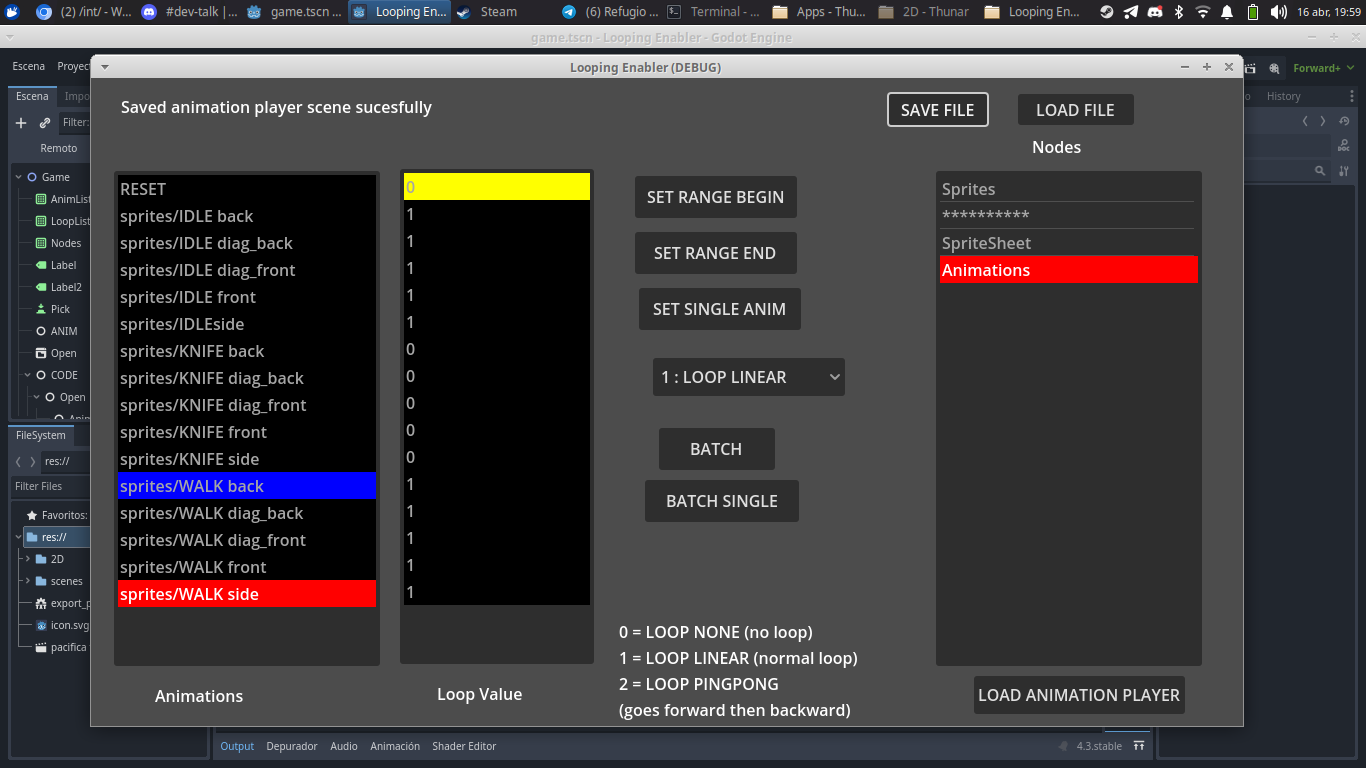The image size is (1366, 768).
Task: Open the volume control in system tray
Action: point(1279,12)
